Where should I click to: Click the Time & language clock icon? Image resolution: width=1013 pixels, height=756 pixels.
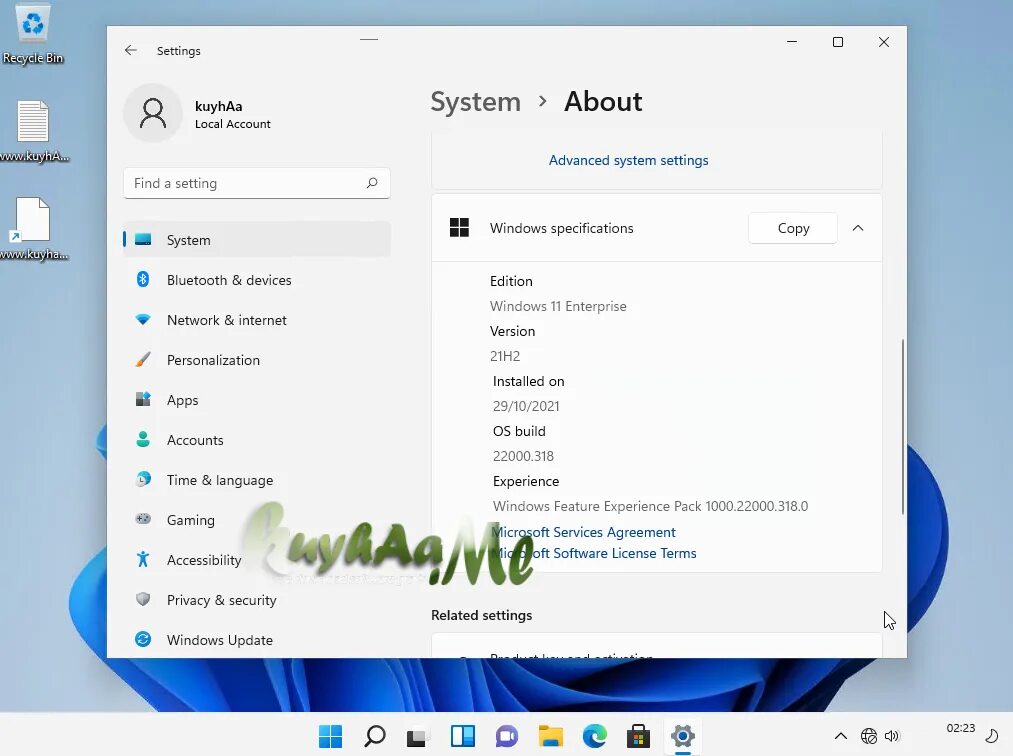click(143, 479)
